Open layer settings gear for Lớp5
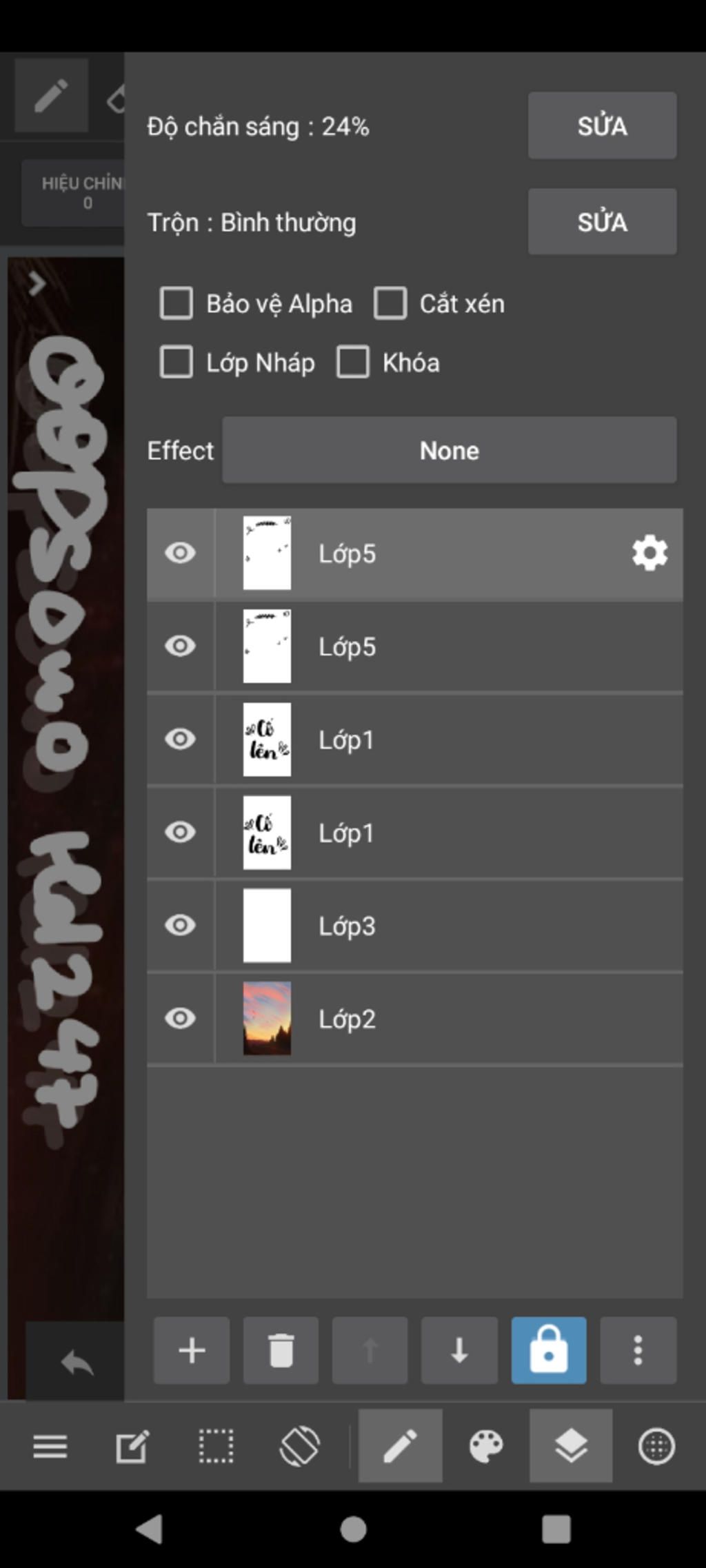This screenshot has width=706, height=1568. click(x=649, y=553)
